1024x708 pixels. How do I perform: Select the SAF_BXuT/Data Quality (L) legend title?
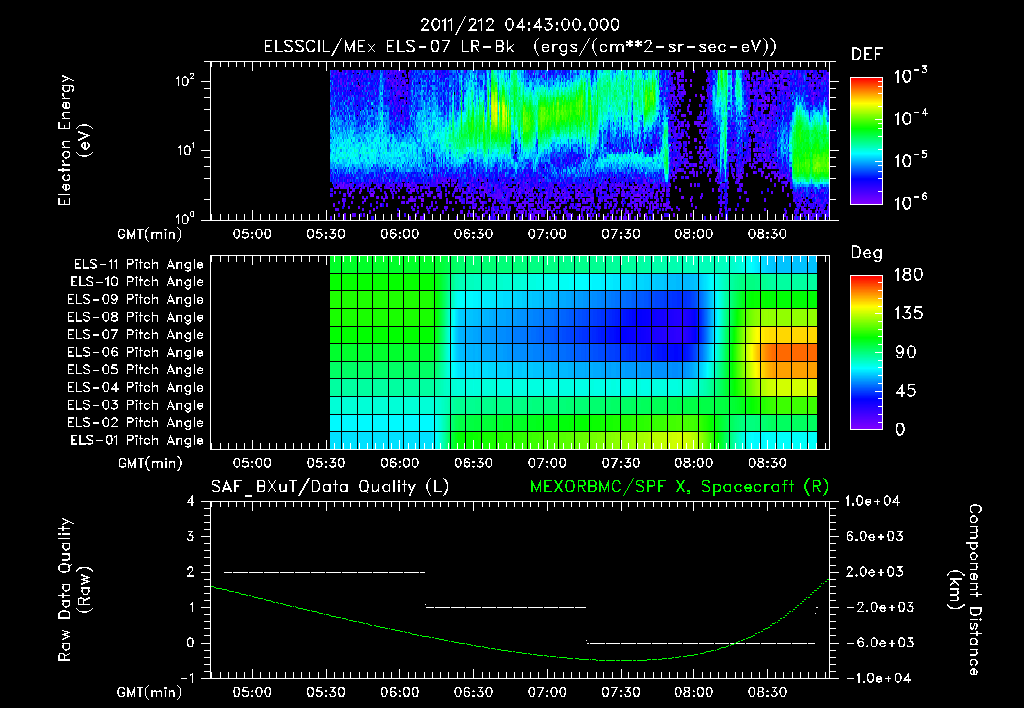click(330, 487)
